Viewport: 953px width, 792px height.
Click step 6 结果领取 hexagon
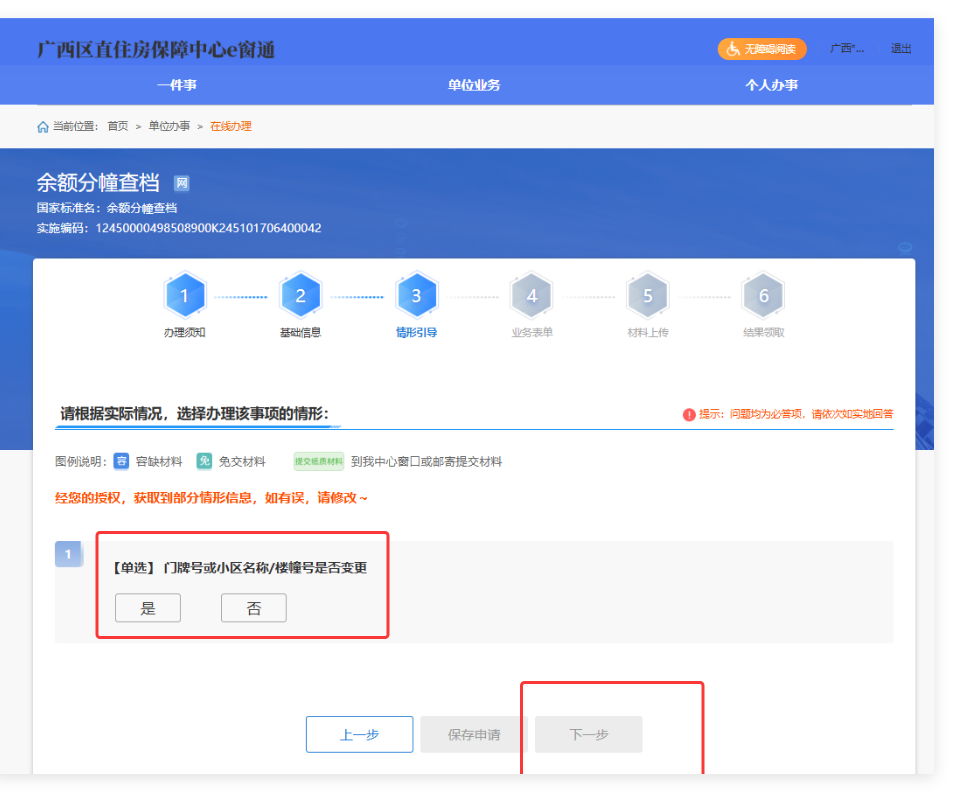click(764, 296)
